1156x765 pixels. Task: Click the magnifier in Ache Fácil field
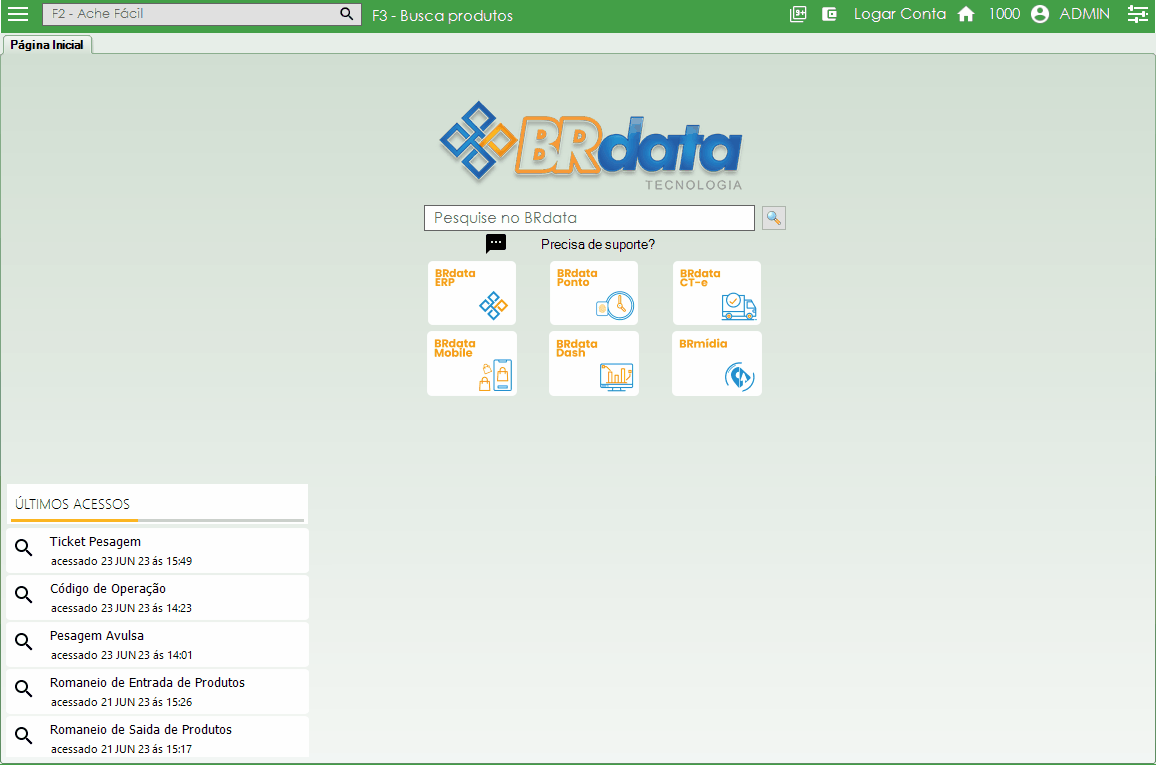347,14
